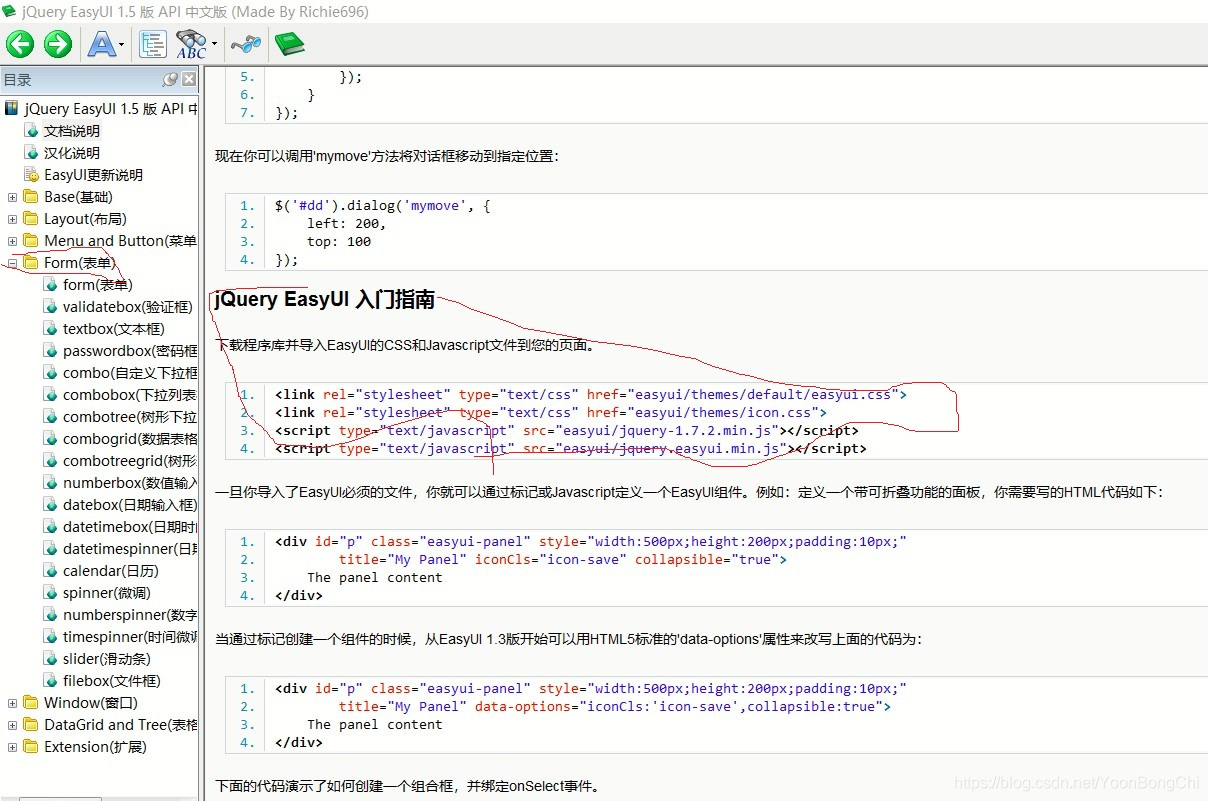Viewport: 1208px width, 801px height.
Task: Open the combobox(下拉列表) page
Action: (130, 395)
